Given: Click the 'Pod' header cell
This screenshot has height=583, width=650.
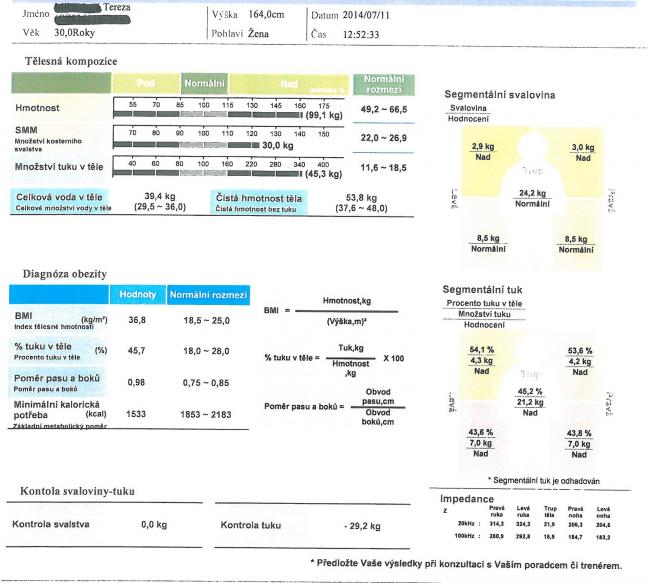Looking at the screenshot, I should [146, 83].
